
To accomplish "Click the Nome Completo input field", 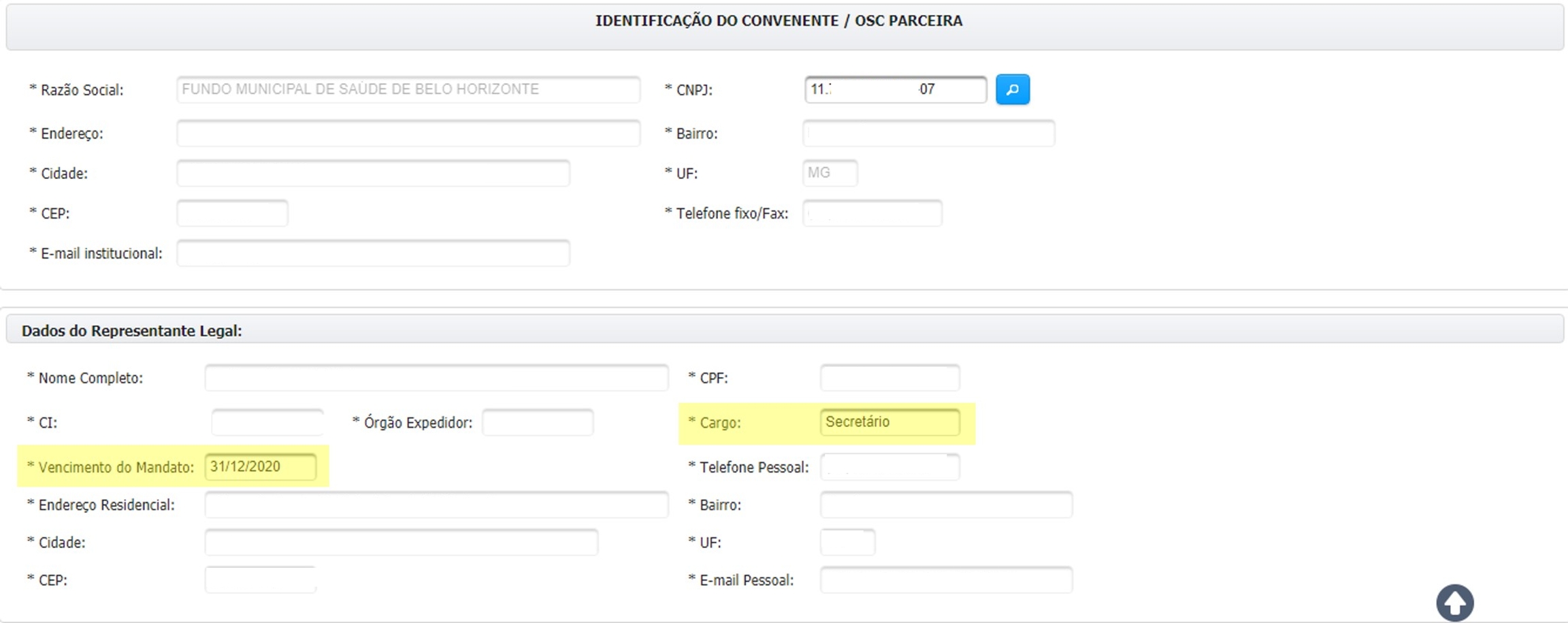I will (436, 378).
